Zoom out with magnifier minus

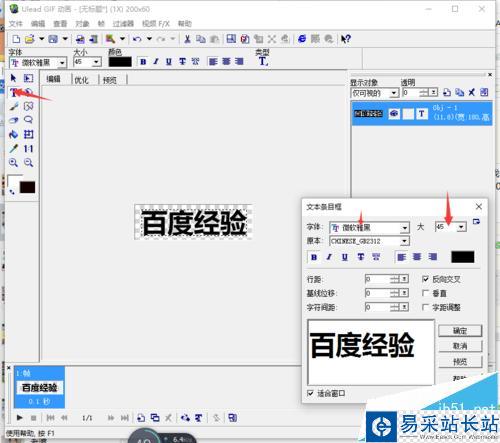28,163
